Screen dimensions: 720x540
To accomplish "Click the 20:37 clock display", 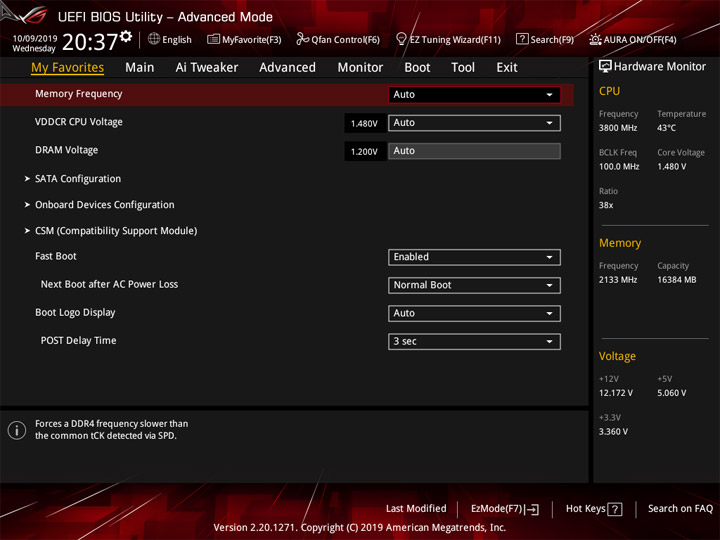I will tap(90, 42).
